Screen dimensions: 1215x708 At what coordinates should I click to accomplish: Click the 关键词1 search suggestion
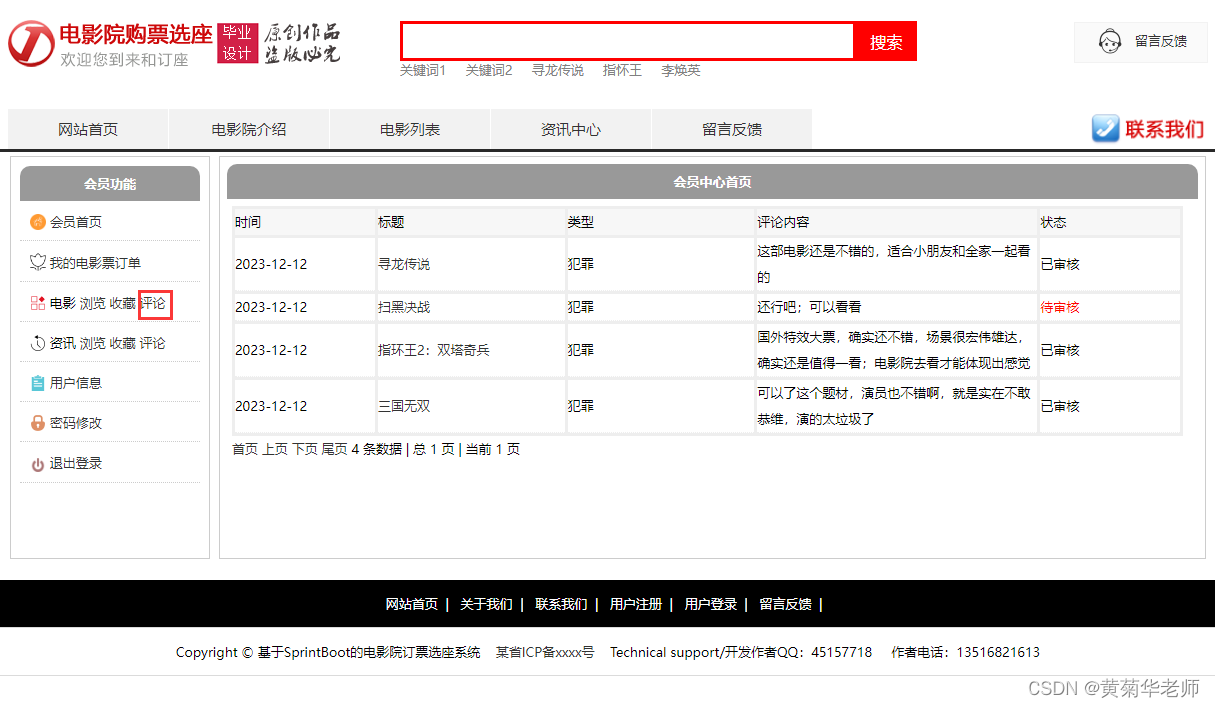423,70
